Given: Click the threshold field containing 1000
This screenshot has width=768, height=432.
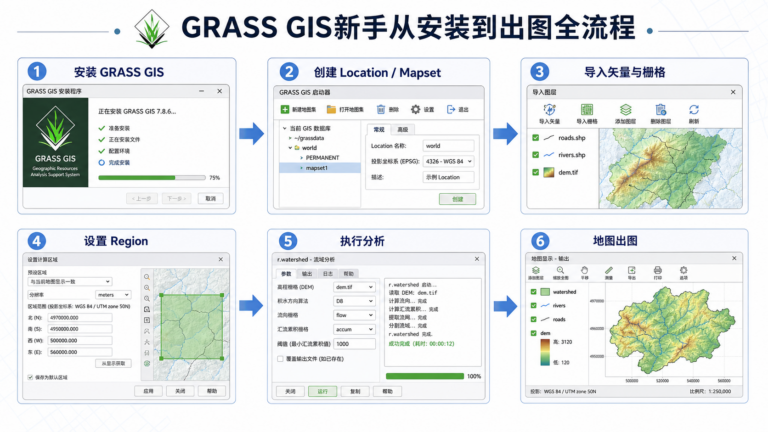Looking at the screenshot, I should (x=355, y=344).
